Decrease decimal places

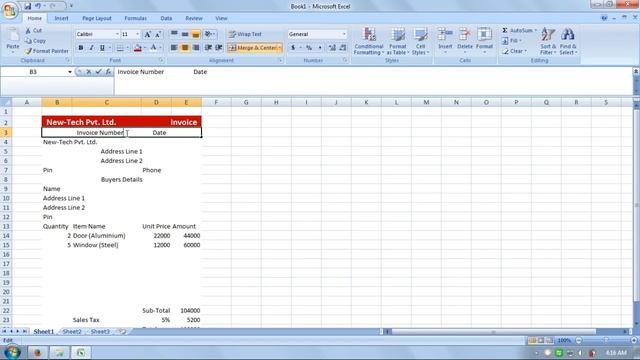[342, 48]
